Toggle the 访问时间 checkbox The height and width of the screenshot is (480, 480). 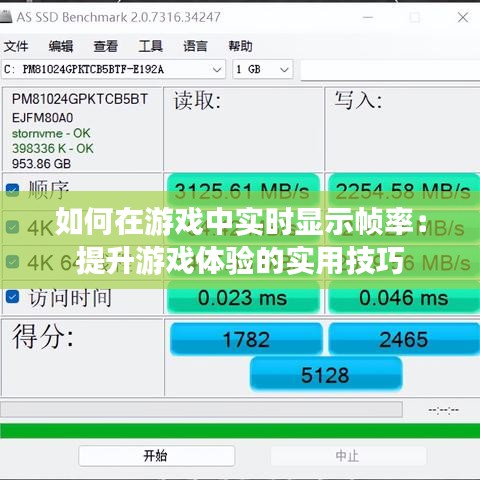pos(13,297)
